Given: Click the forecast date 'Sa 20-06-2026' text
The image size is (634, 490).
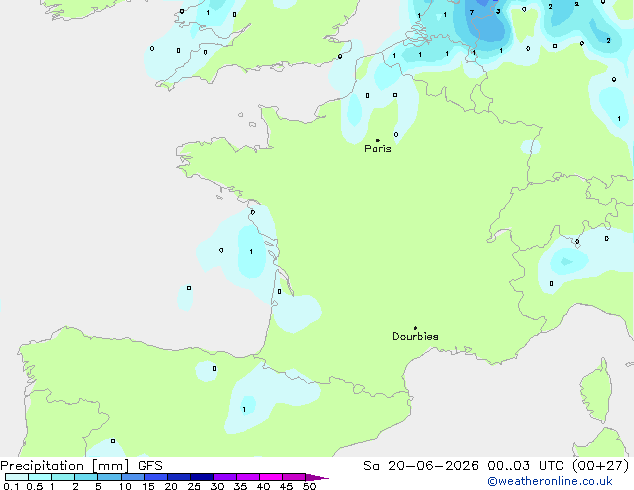Looking at the screenshot, I should (421, 466).
